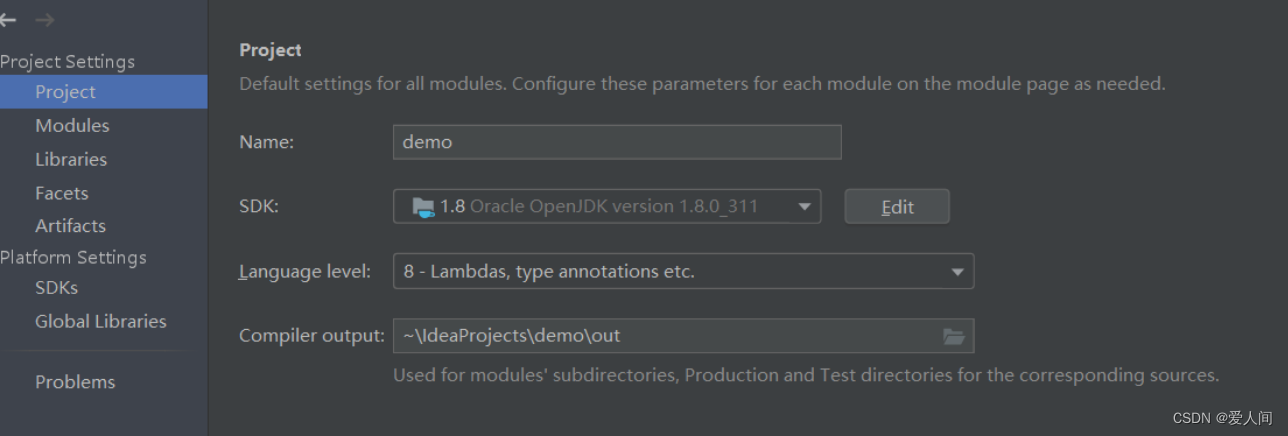The width and height of the screenshot is (1288, 436).
Task: Select Artifacts in the sidebar
Action: coord(70,226)
